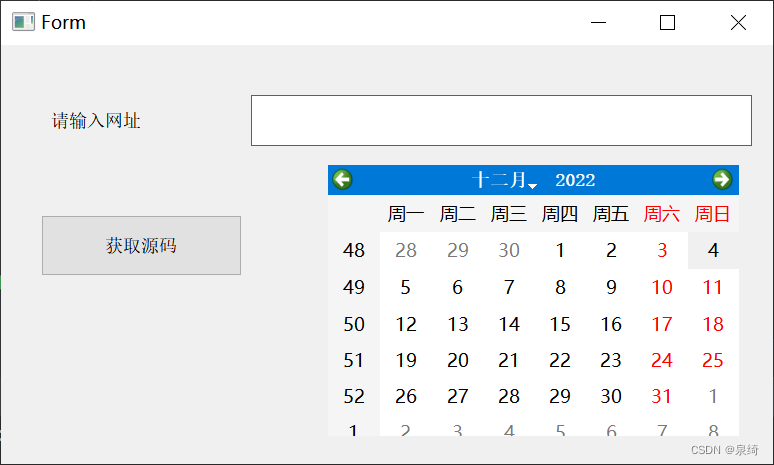Image resolution: width=774 pixels, height=465 pixels.
Task: Select December 1 in the calendar
Action: click(x=560, y=250)
